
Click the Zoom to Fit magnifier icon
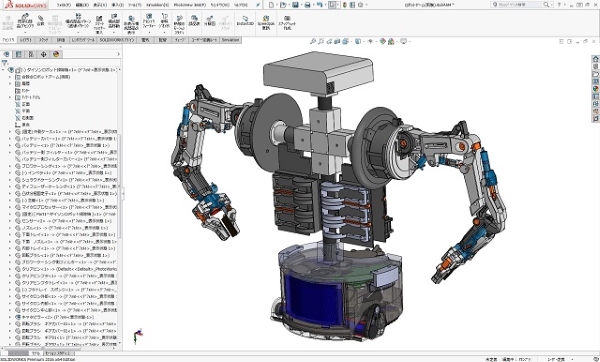tap(313, 41)
